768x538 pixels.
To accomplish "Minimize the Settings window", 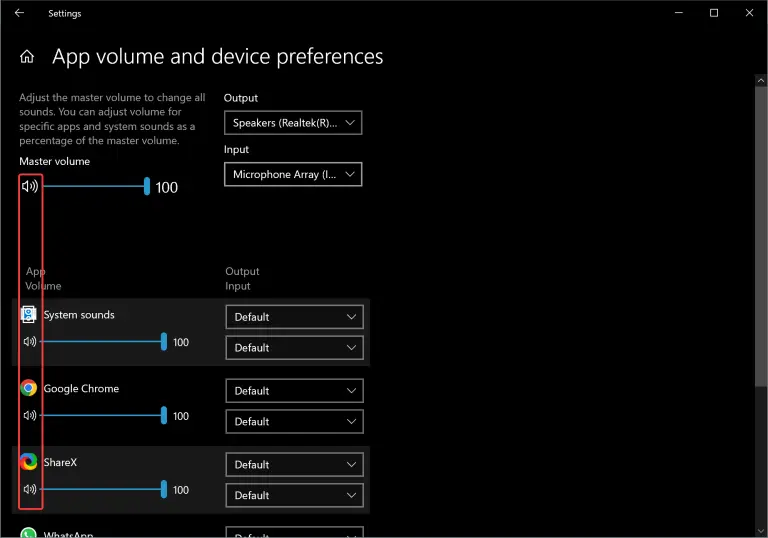I will pos(678,13).
